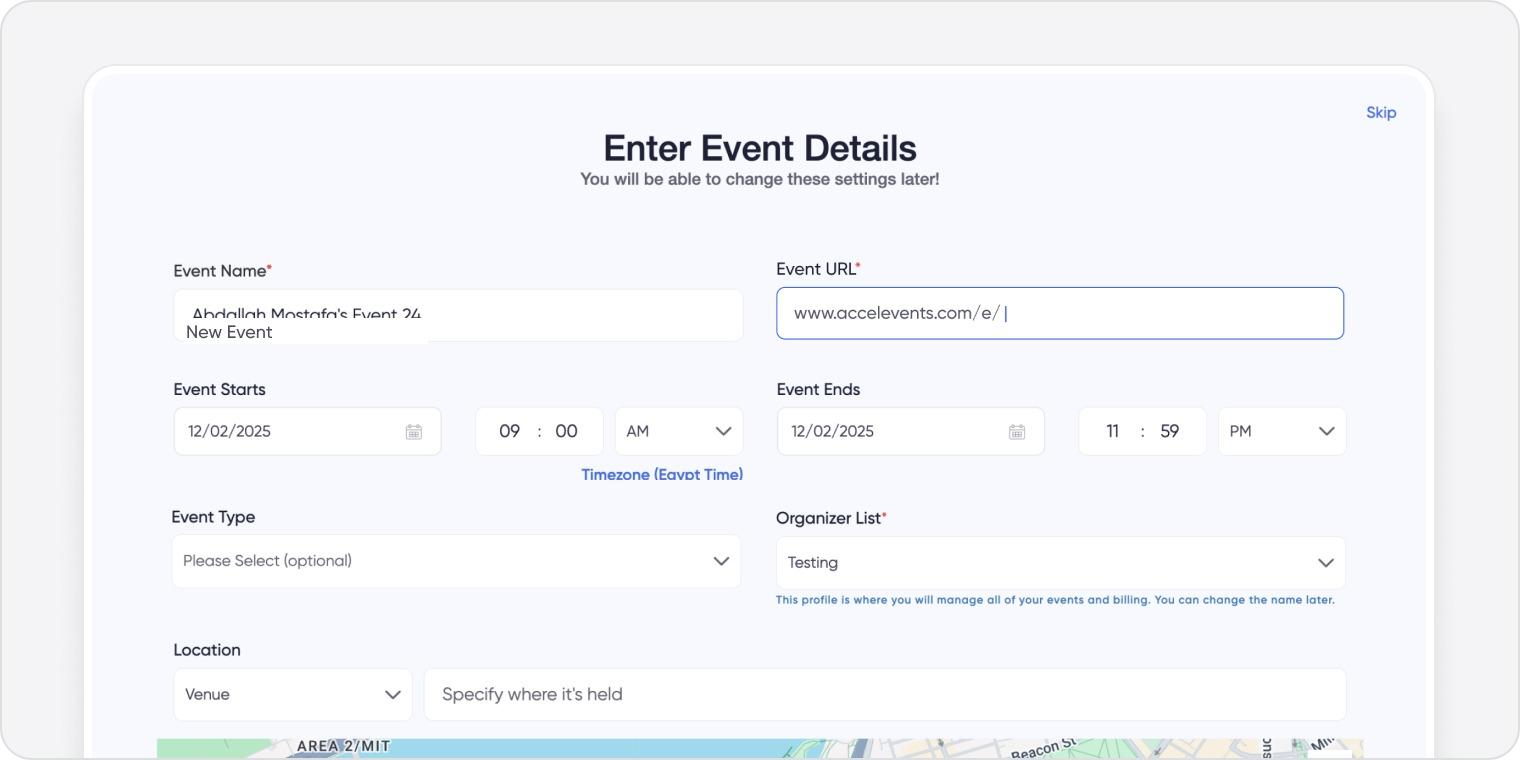
Task: Click the Timezone (Egypt Time) link
Action: pyautogui.click(x=662, y=475)
